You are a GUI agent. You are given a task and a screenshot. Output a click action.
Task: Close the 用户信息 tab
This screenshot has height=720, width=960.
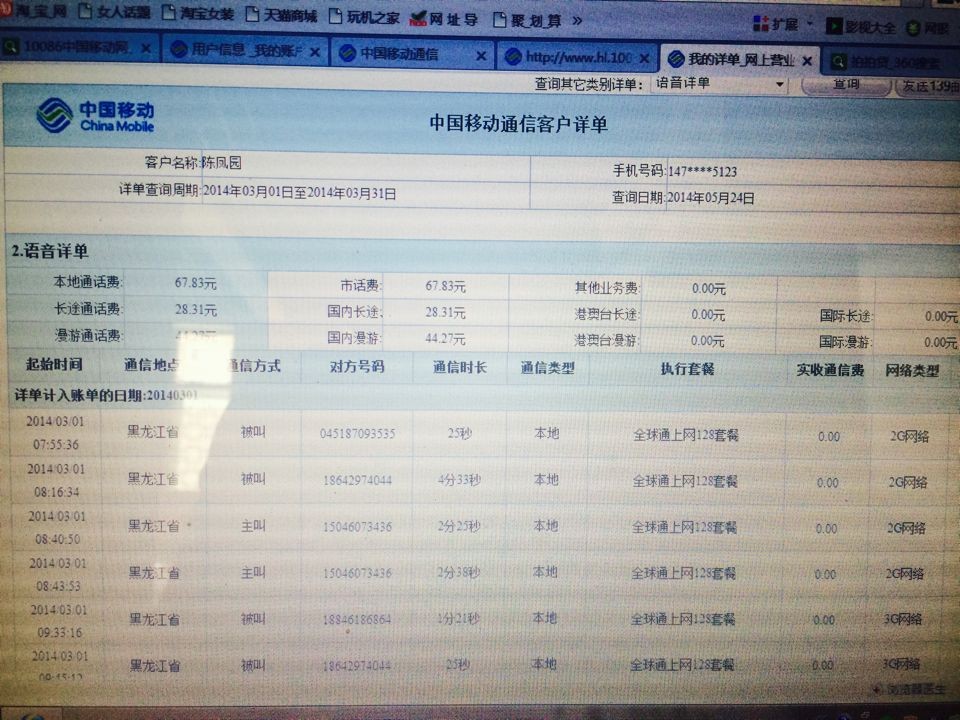(x=315, y=53)
